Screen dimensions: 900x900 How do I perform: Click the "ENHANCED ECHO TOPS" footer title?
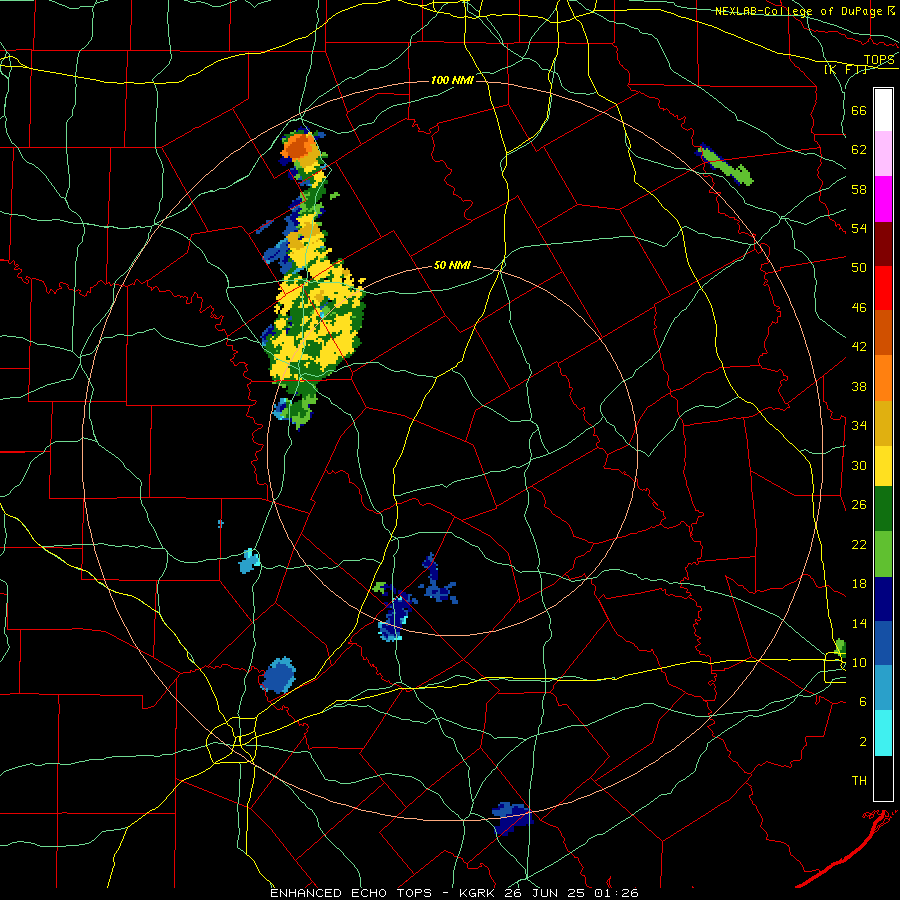click(x=351, y=893)
